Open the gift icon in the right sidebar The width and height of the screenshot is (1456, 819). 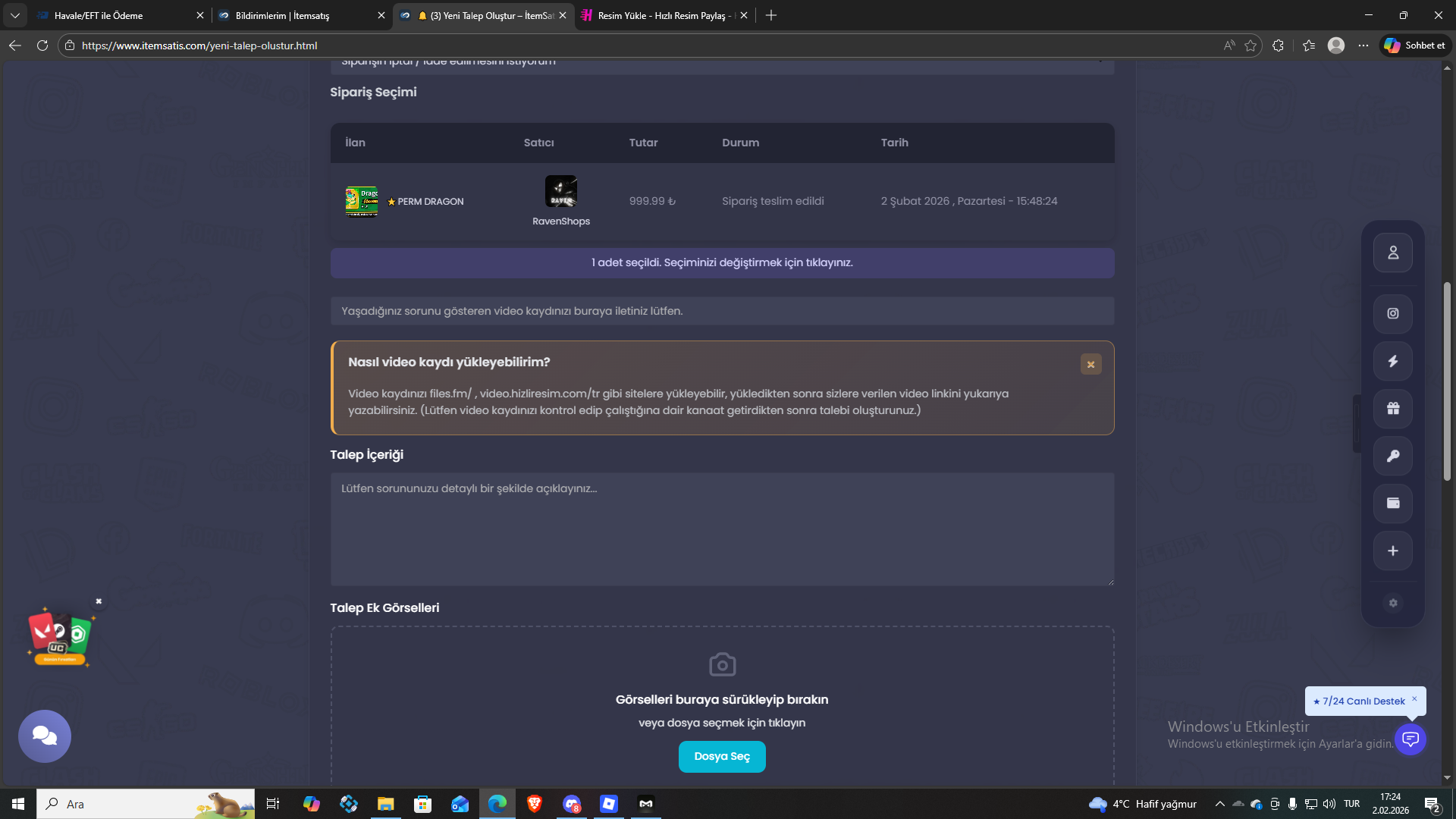(1392, 409)
